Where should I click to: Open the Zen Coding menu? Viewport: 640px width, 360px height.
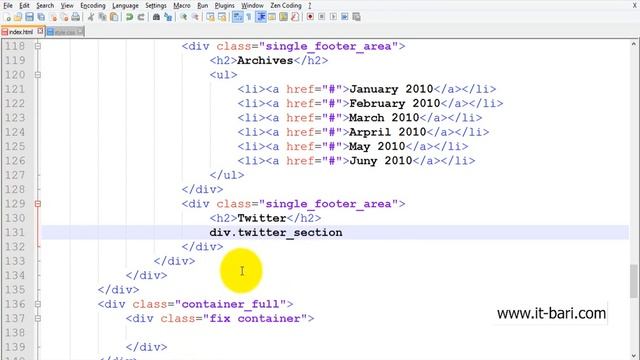pos(286,6)
